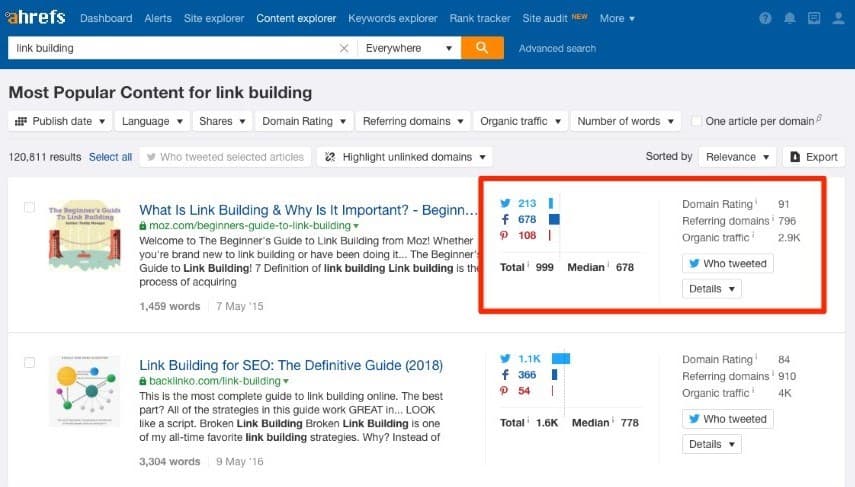Select the backlinko.com result checkbox
855x487 pixels.
pyautogui.click(x=29, y=363)
